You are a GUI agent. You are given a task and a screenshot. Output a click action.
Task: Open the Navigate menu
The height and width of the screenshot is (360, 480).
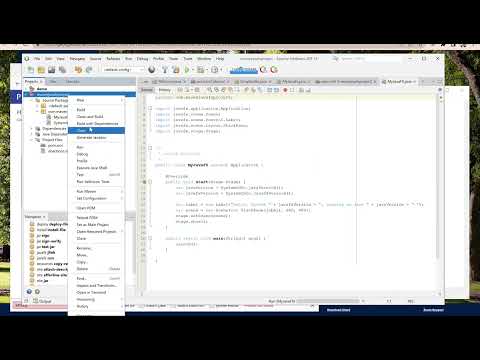[x=77, y=59]
